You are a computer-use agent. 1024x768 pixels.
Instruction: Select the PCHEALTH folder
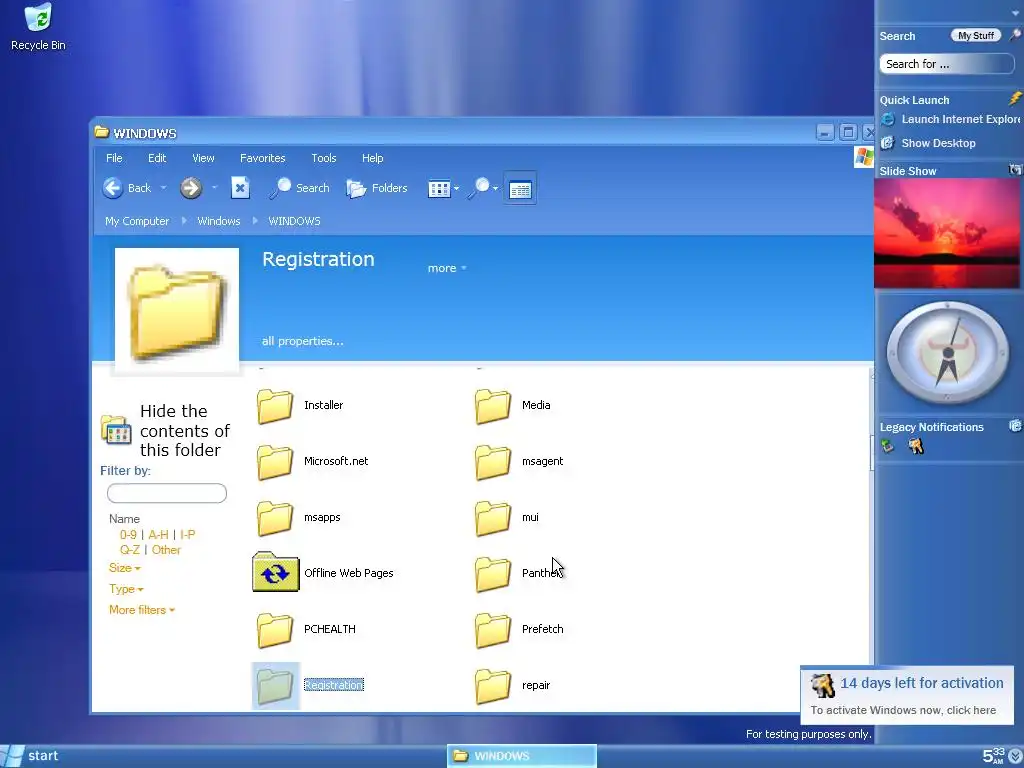[306, 629]
